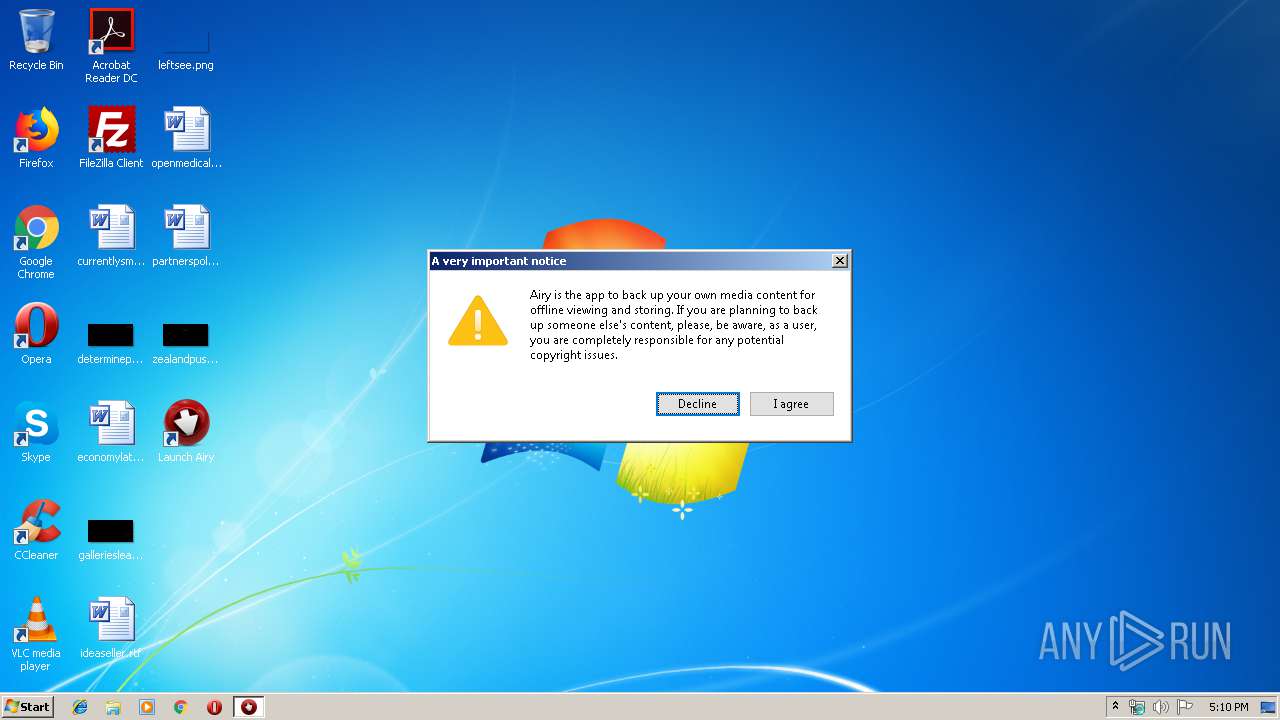1280x720 pixels.
Task: Click the notice title bar text
Action: [x=499, y=261]
